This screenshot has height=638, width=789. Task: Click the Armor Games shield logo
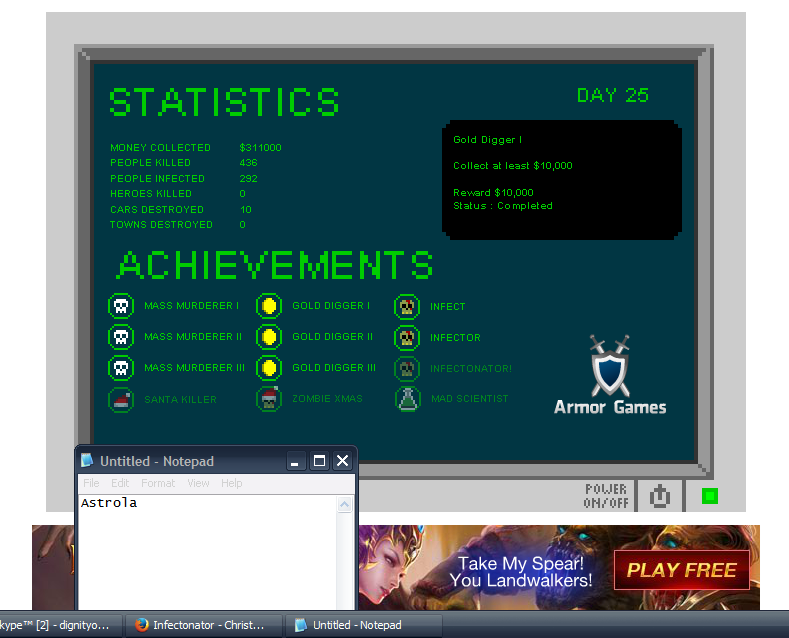tap(610, 366)
